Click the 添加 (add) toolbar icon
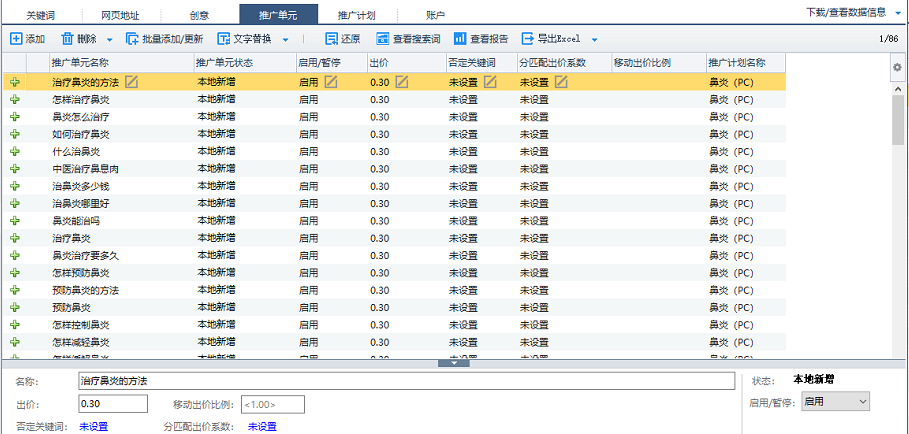 coord(16,39)
